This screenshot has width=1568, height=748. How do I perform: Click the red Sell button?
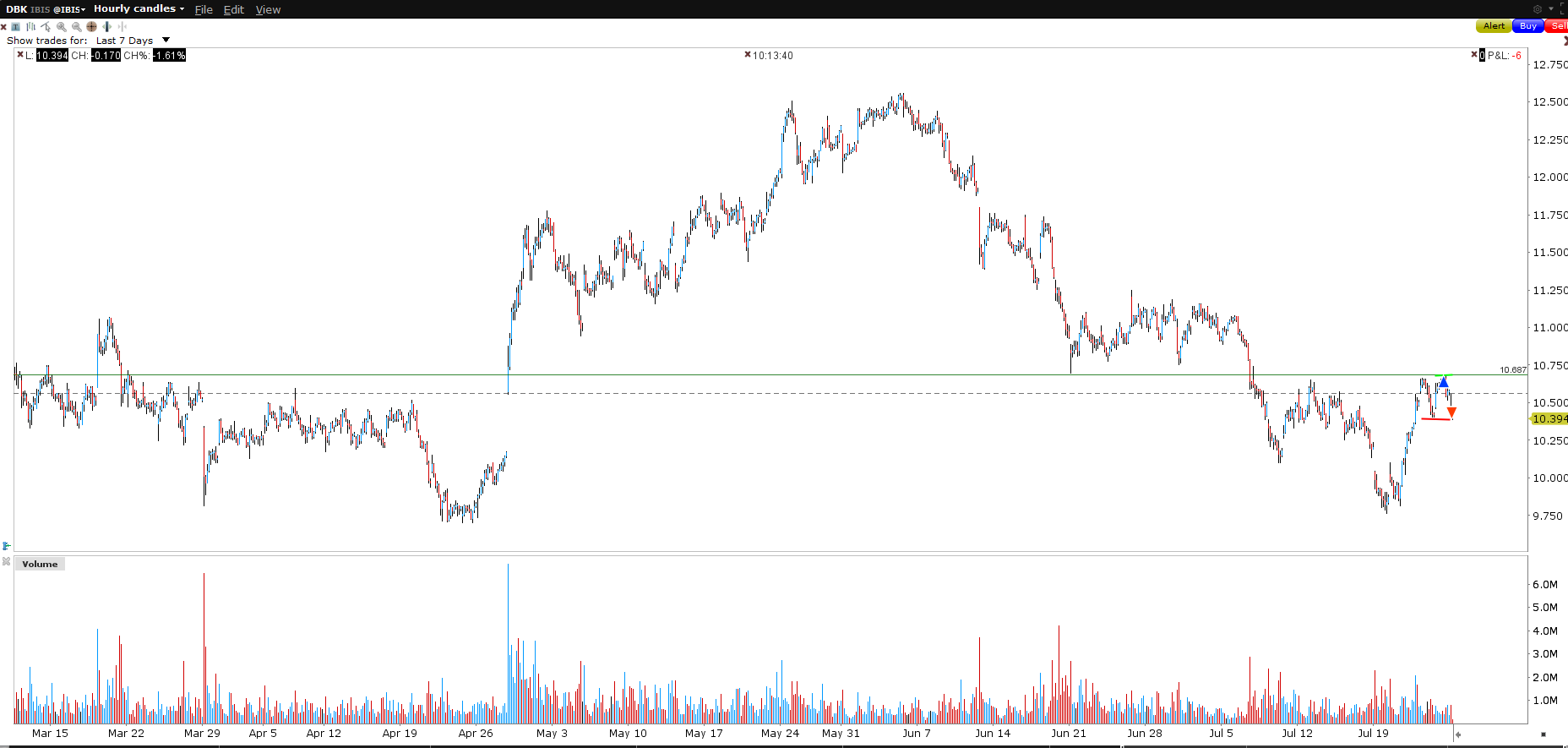(x=1557, y=26)
